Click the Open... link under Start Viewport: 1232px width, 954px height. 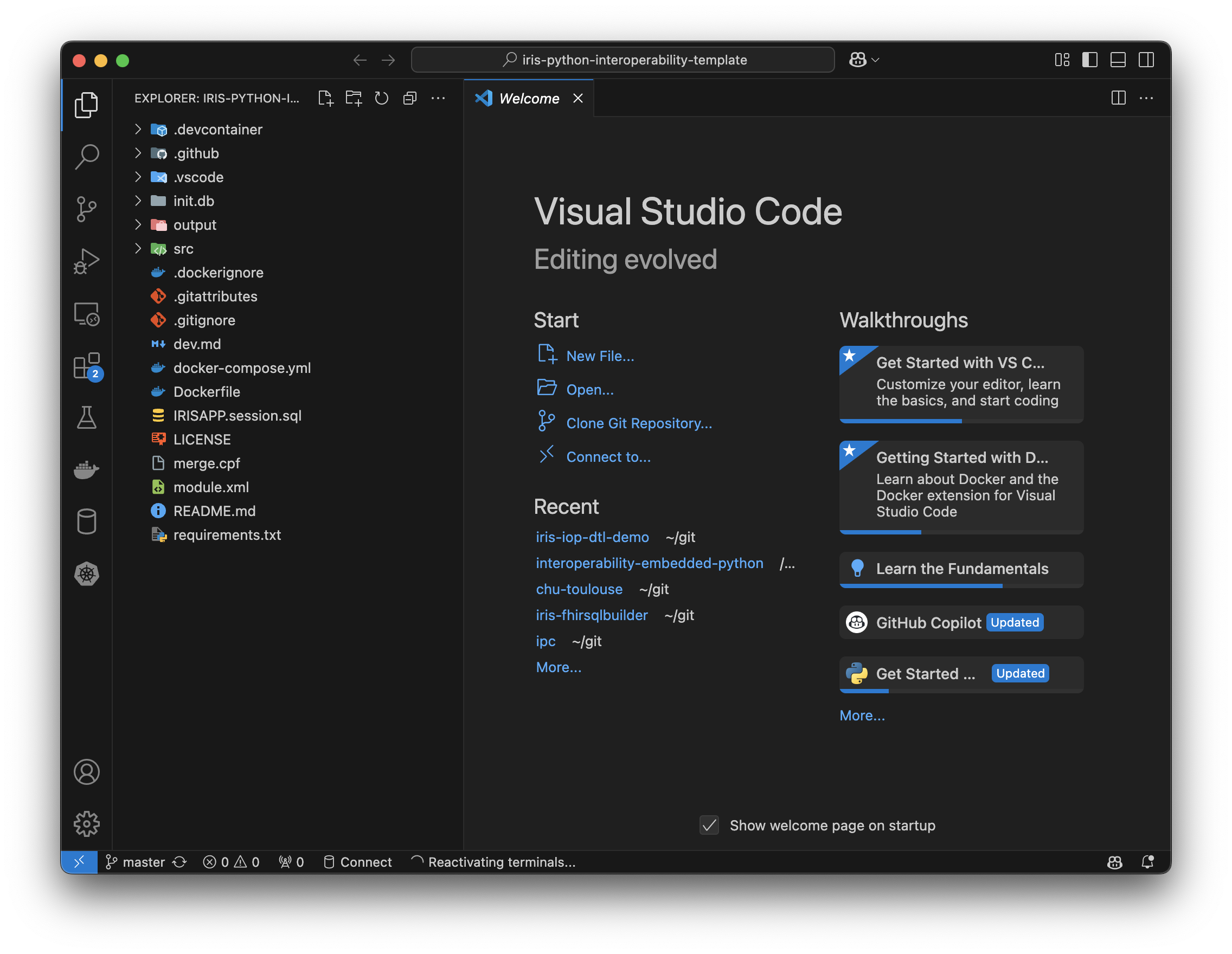point(589,390)
